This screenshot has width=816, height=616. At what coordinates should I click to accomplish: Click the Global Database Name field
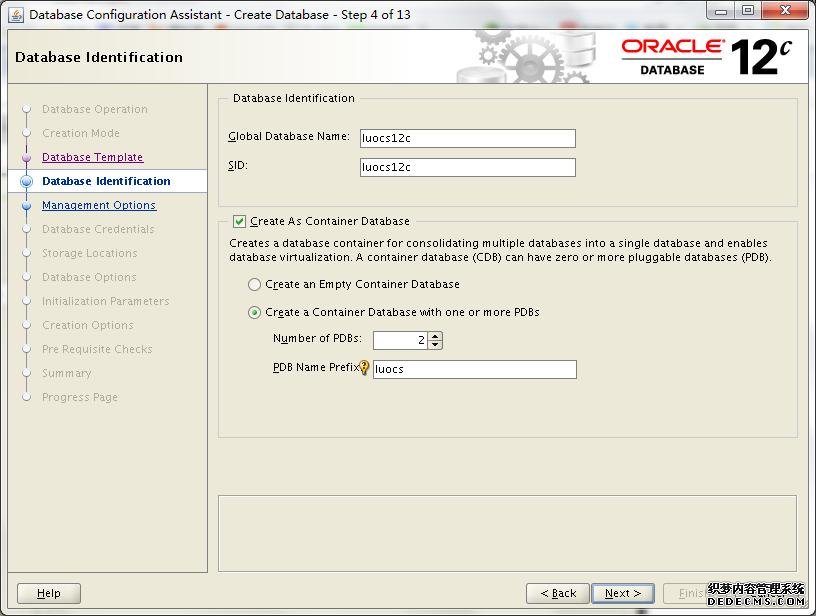[467, 139]
